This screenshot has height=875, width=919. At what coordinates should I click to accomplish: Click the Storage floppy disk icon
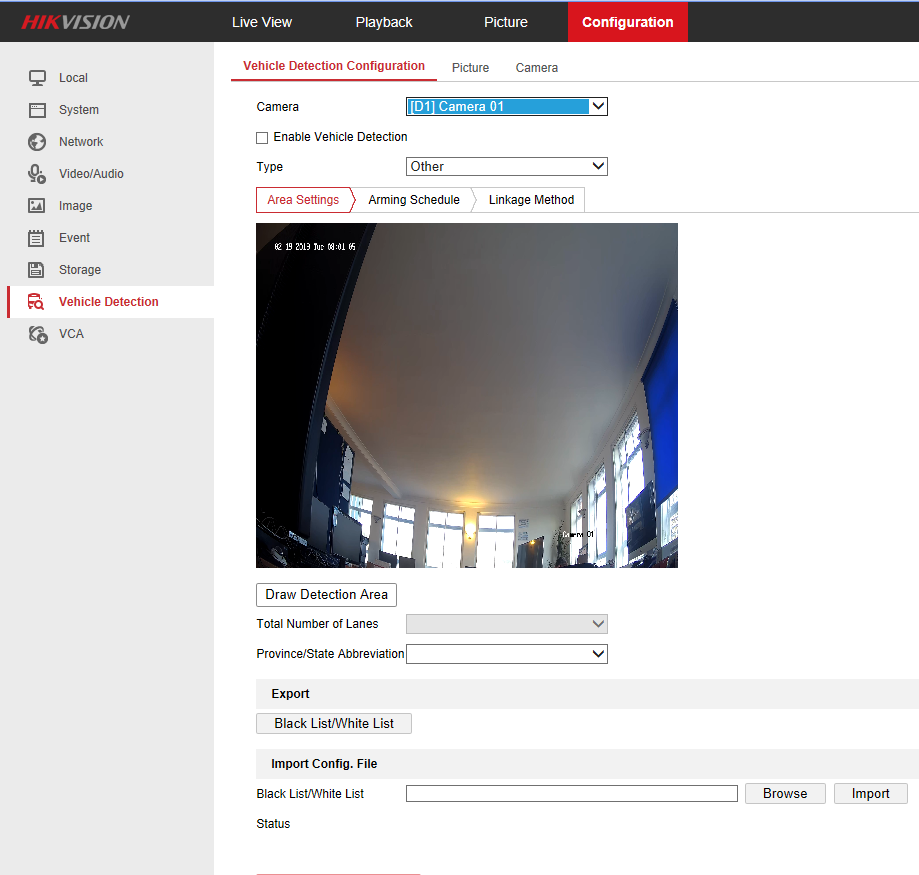37,270
